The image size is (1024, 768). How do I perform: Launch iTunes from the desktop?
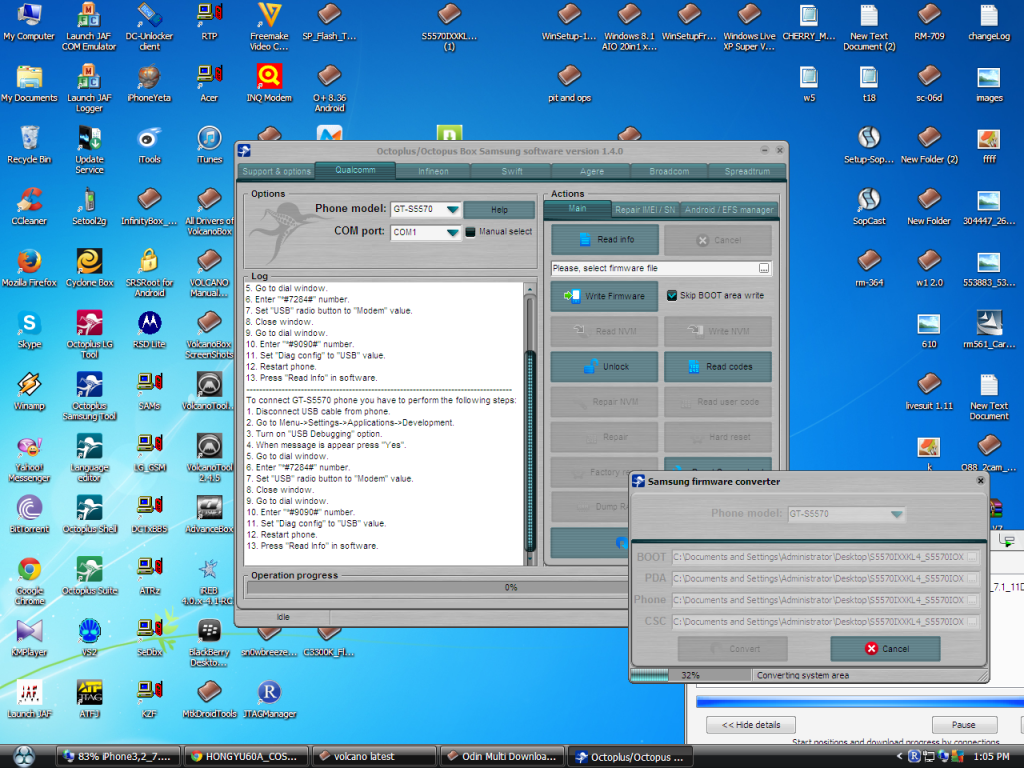210,145
